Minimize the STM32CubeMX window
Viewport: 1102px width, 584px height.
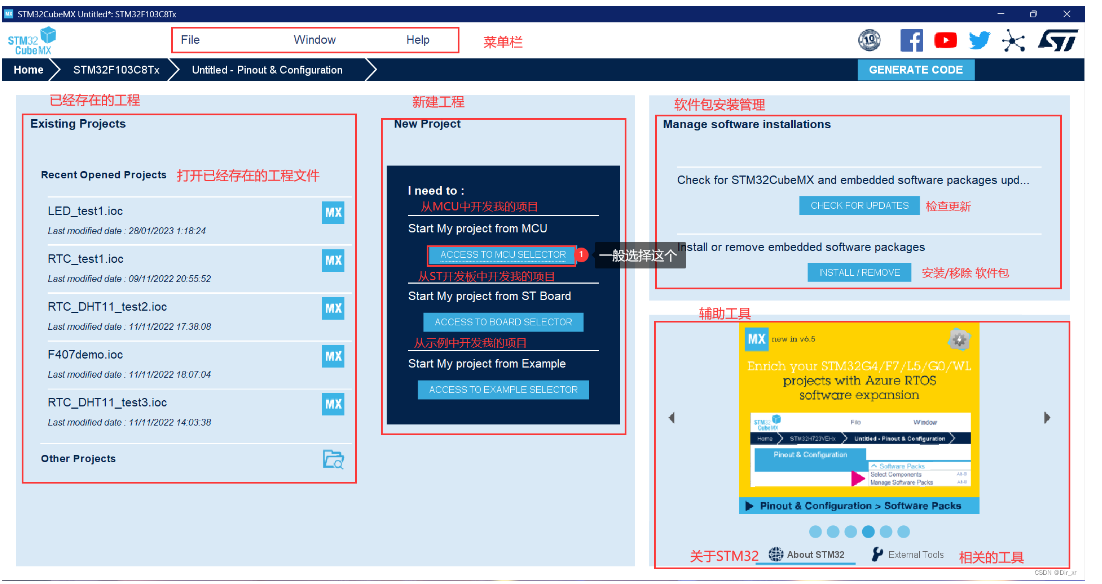tap(1001, 13)
